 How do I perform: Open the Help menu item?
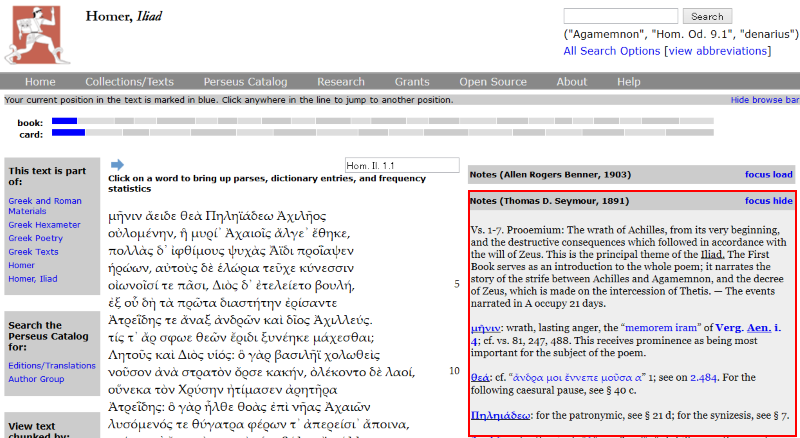tap(628, 82)
